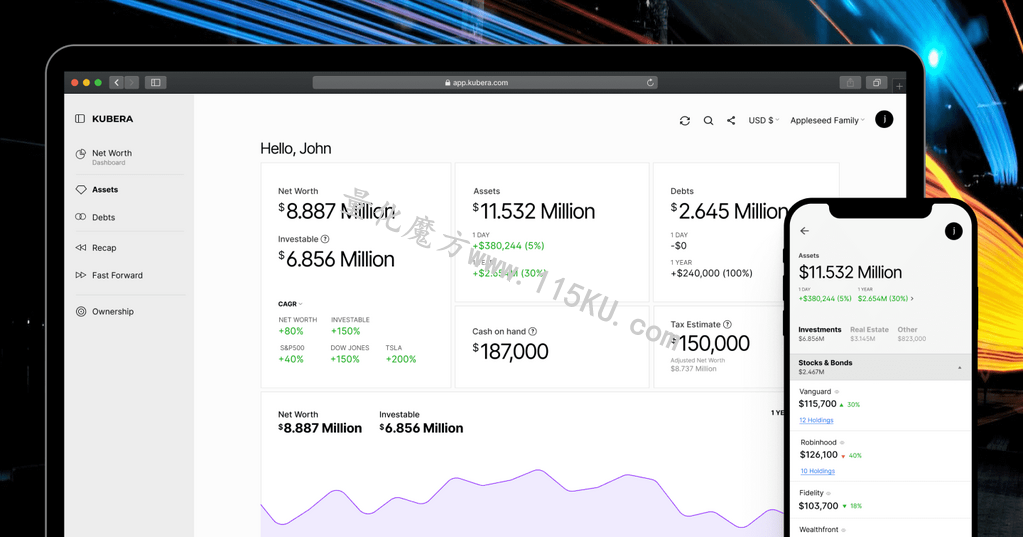Screen dimensions: 1023x537
Task: Click the Tax Estimate help icon
Action: pyautogui.click(x=727, y=324)
